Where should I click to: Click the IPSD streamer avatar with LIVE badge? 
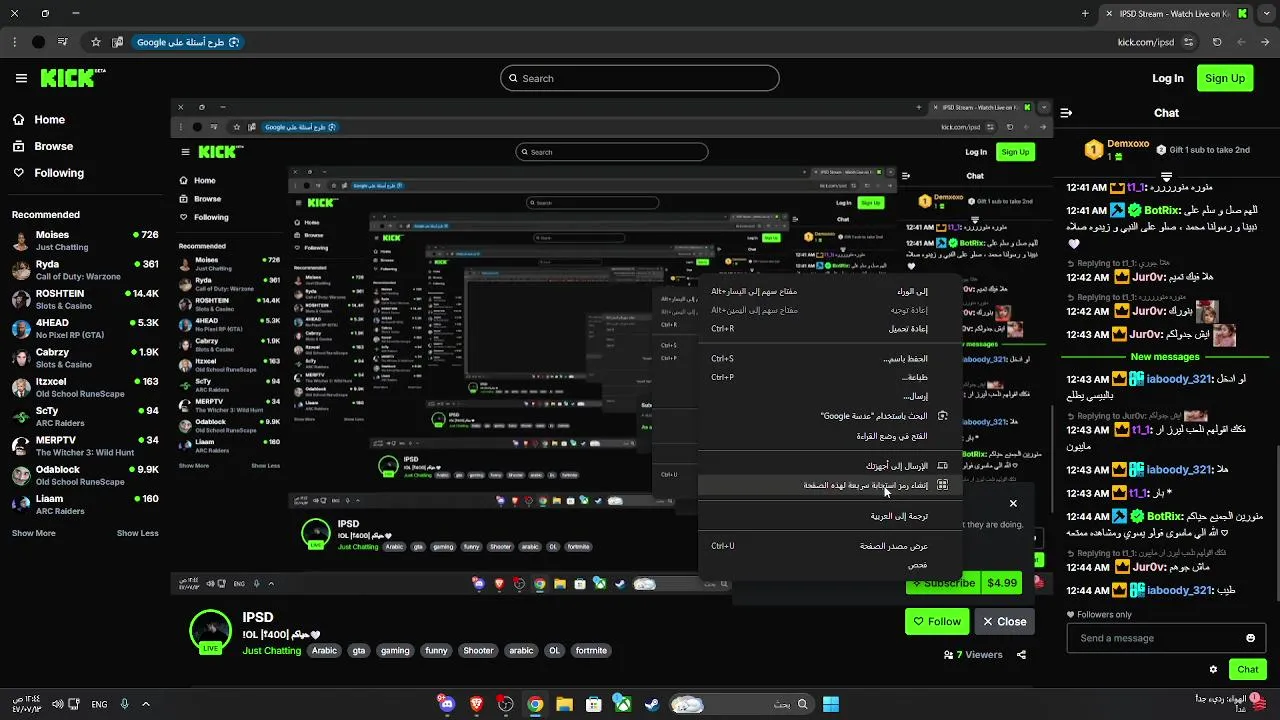[210, 631]
